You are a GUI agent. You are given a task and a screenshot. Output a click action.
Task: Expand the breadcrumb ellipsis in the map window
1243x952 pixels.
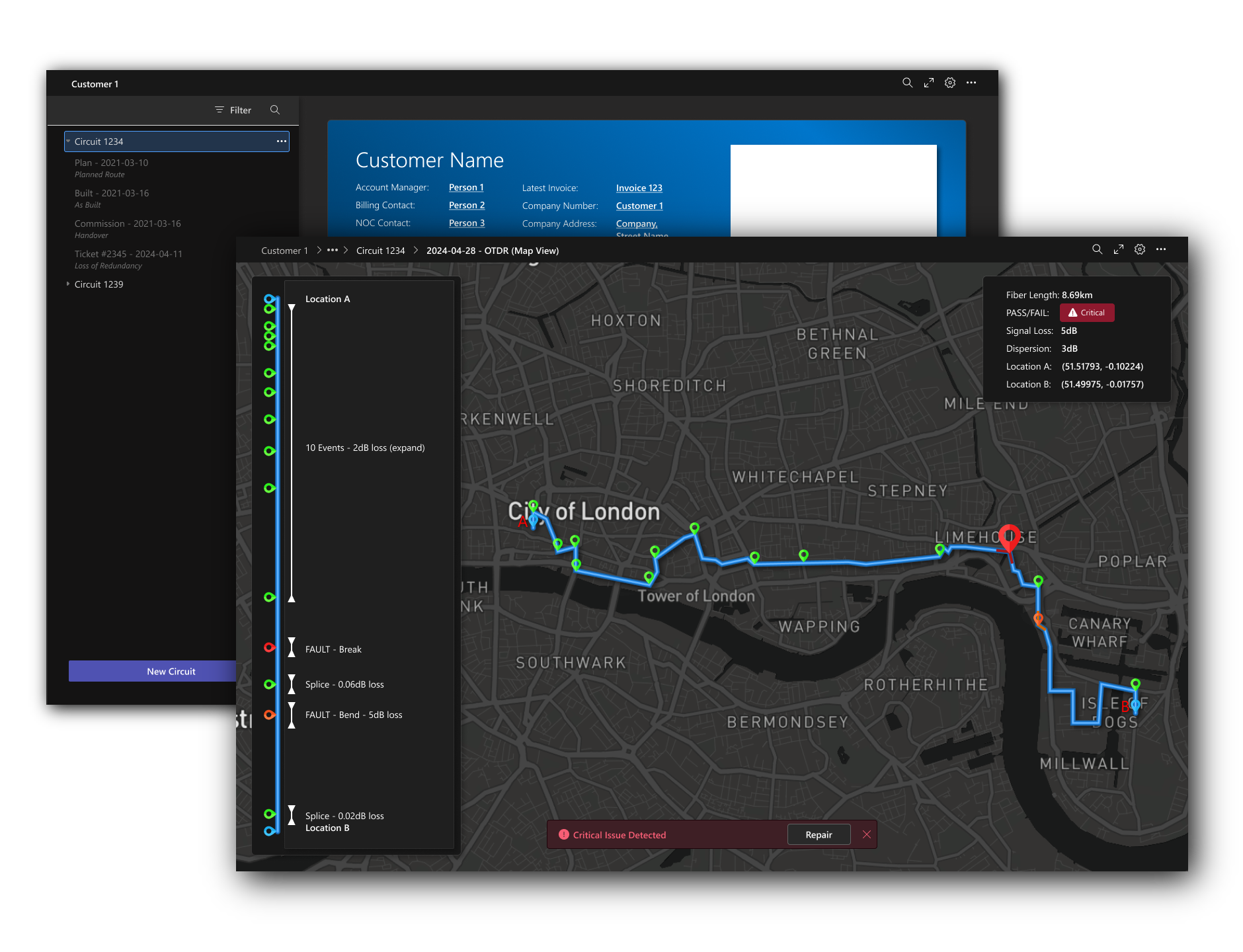pos(333,250)
